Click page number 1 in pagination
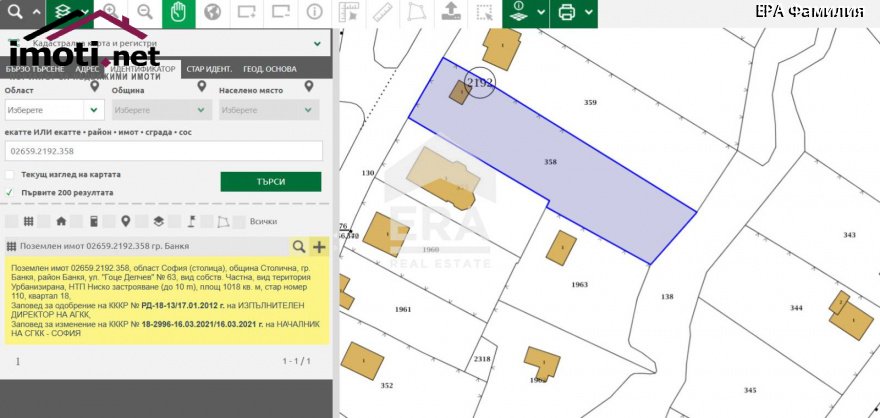The image size is (880, 418). coord(17,361)
